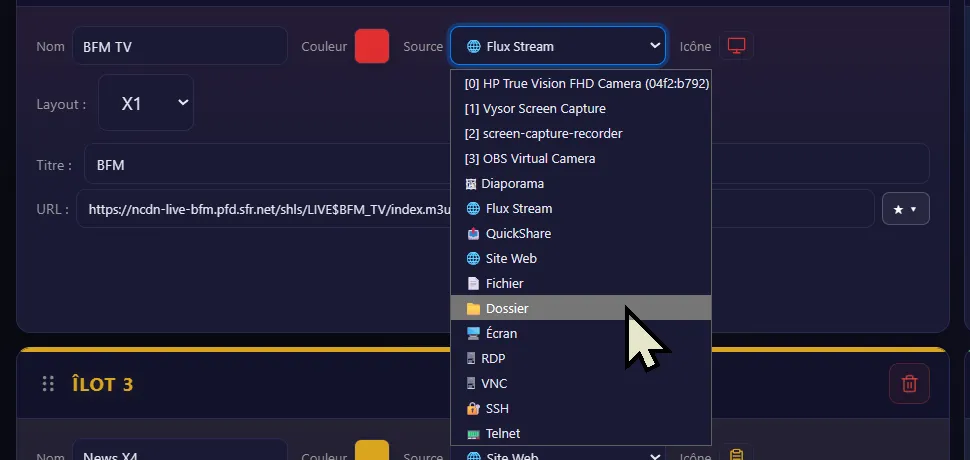
Task: Choose Site Web in the open source list
Action: pyautogui.click(x=581, y=258)
